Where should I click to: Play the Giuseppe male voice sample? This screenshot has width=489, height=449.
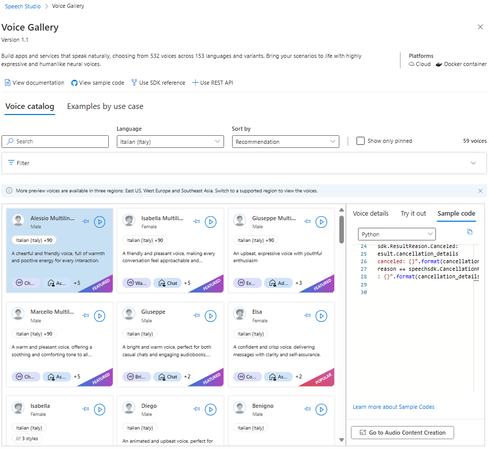210,316
